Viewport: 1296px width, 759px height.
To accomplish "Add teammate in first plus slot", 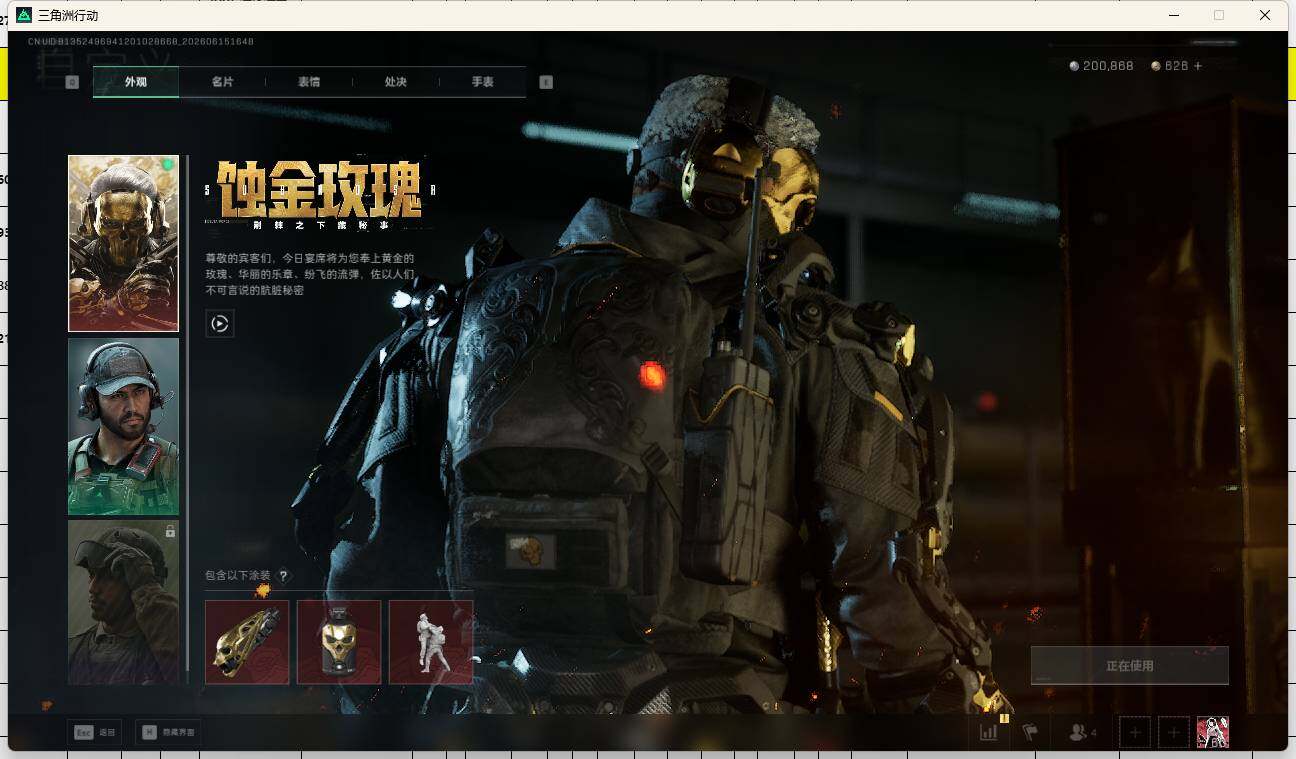I will tap(1135, 733).
